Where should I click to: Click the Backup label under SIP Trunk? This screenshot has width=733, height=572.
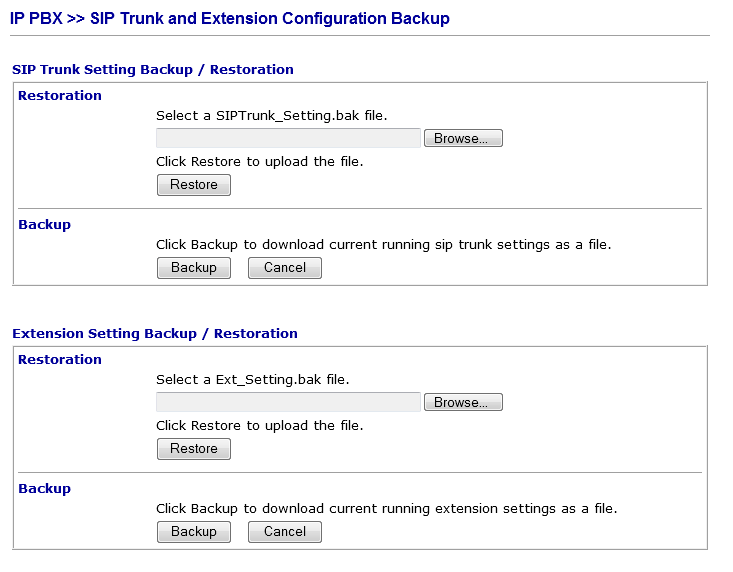pos(45,225)
